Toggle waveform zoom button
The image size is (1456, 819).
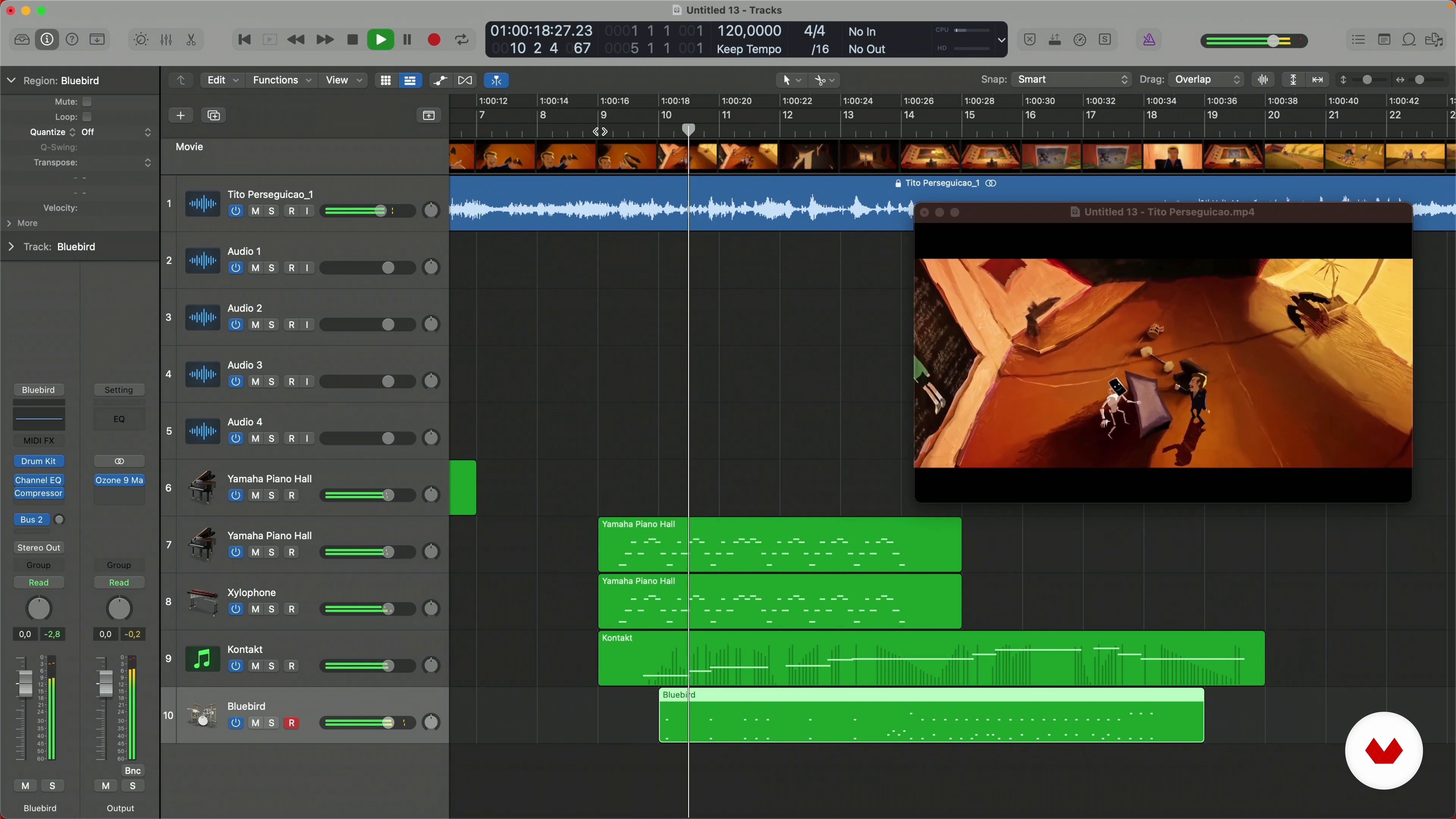(1263, 80)
